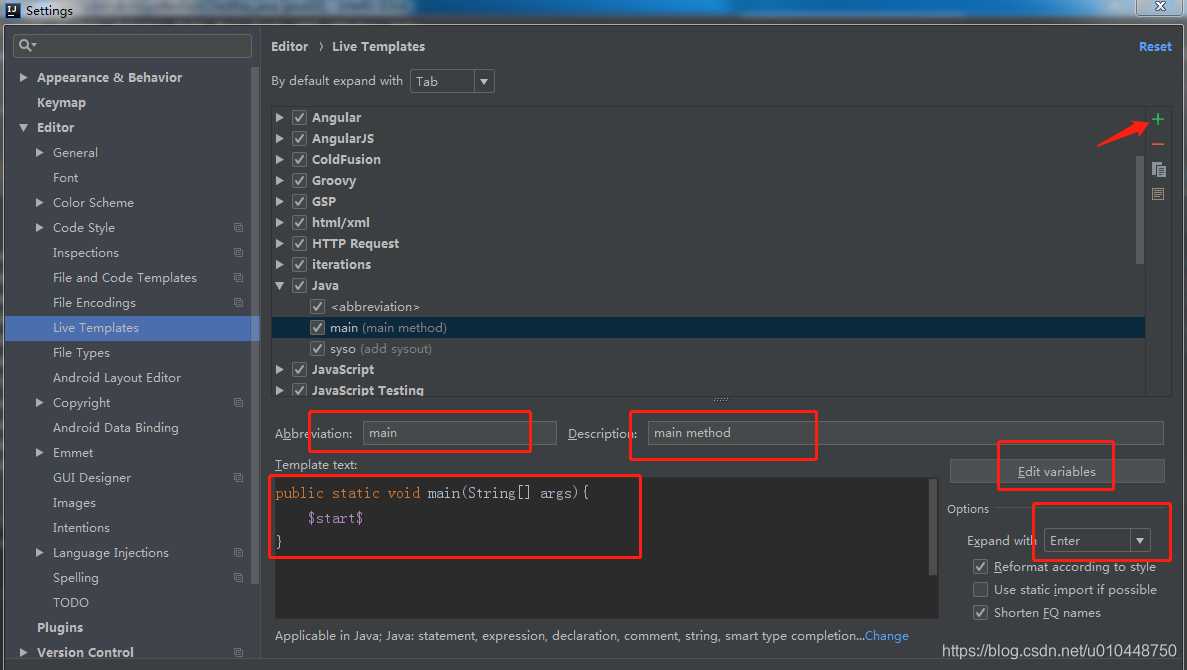Image resolution: width=1187 pixels, height=670 pixels.
Task: Select Live Templates in the sidebar
Action: coord(96,327)
